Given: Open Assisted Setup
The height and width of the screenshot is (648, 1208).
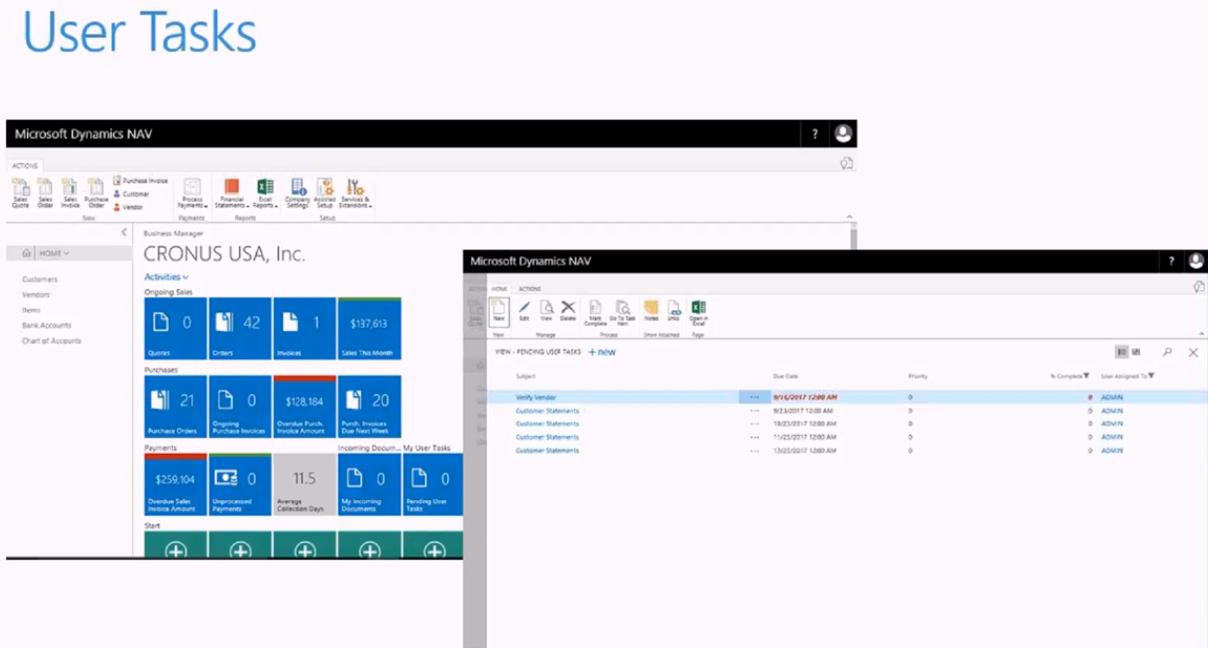Looking at the screenshot, I should 325,192.
